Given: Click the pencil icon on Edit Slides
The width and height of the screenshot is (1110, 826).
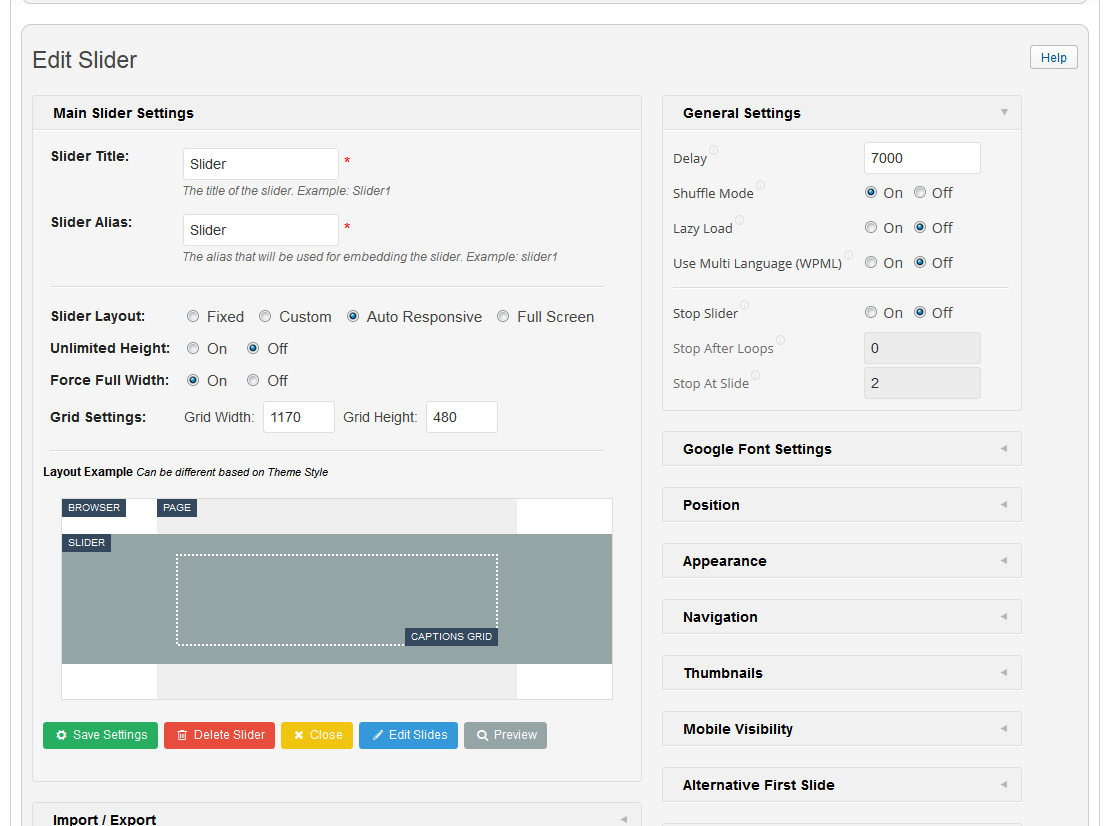Looking at the screenshot, I should coord(378,735).
